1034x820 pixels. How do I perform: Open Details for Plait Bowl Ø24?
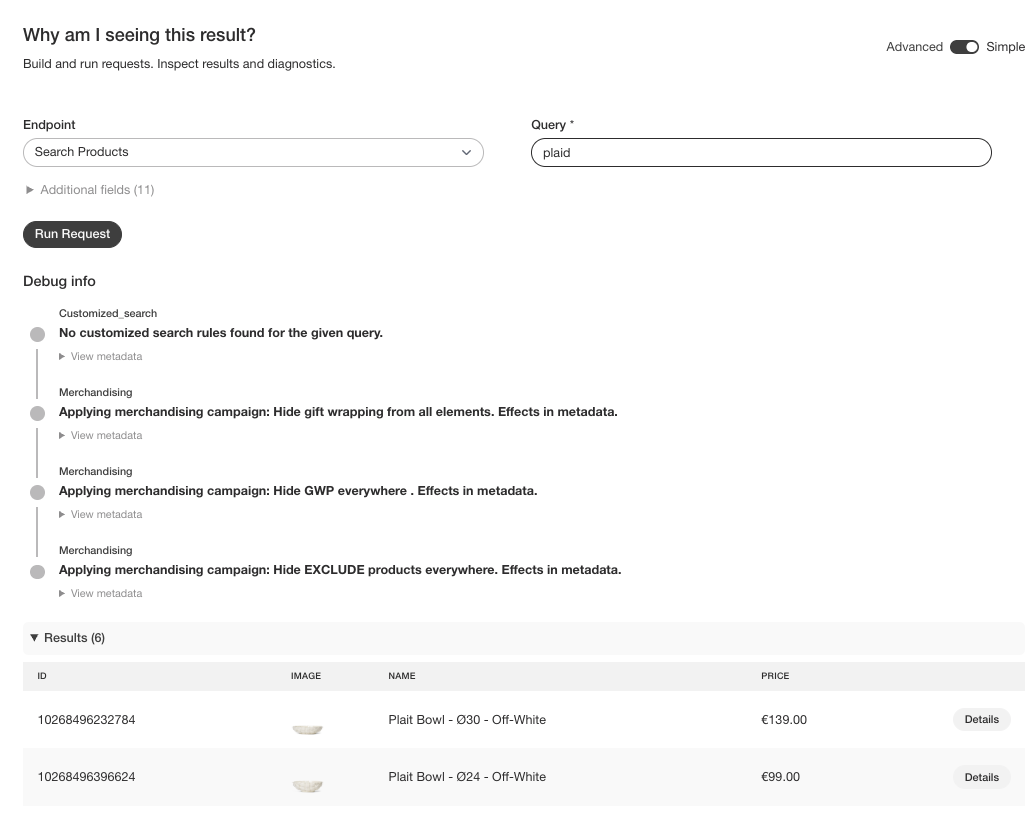[981, 777]
